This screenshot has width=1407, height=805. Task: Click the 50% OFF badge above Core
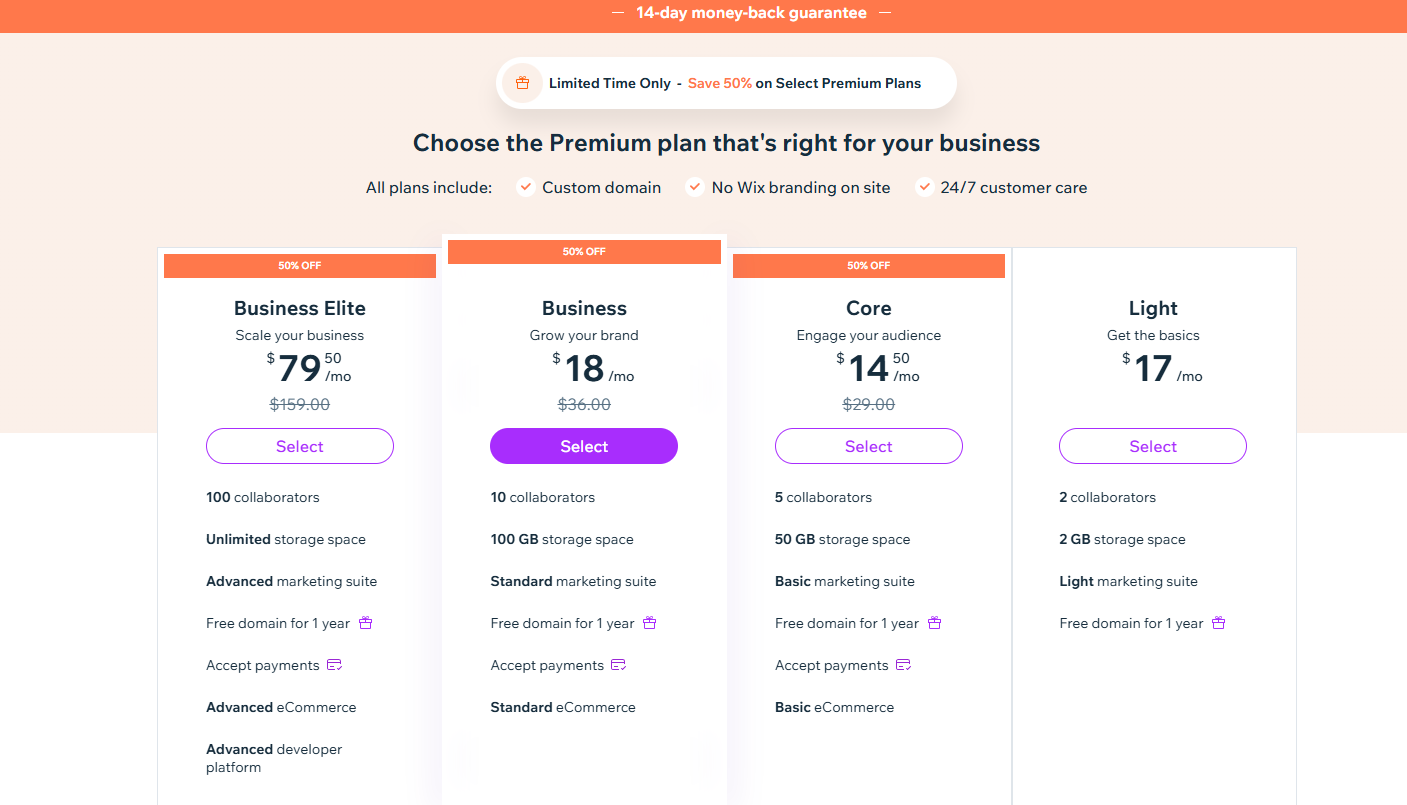tap(869, 266)
